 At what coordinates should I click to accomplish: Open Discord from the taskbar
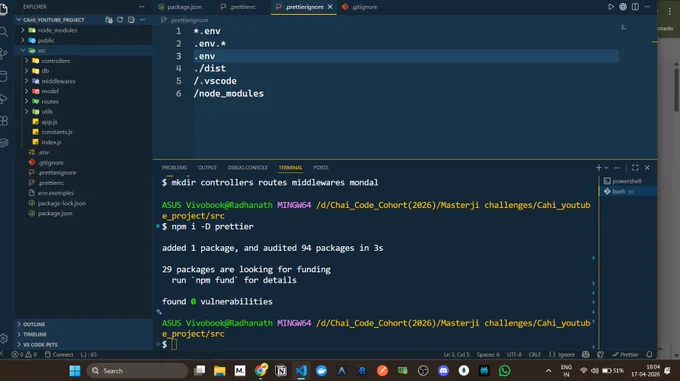click(443, 371)
